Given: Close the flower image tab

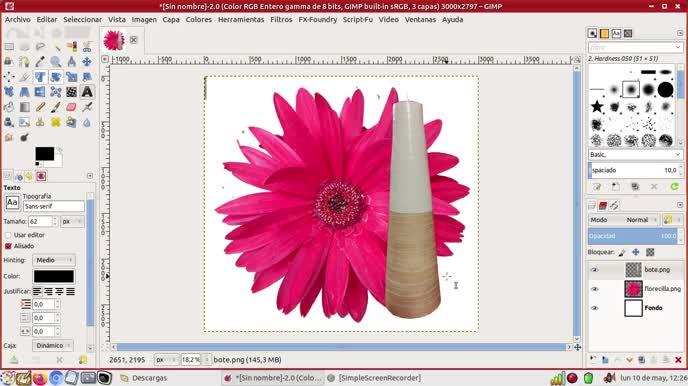Looking at the screenshot, I should [133, 39].
